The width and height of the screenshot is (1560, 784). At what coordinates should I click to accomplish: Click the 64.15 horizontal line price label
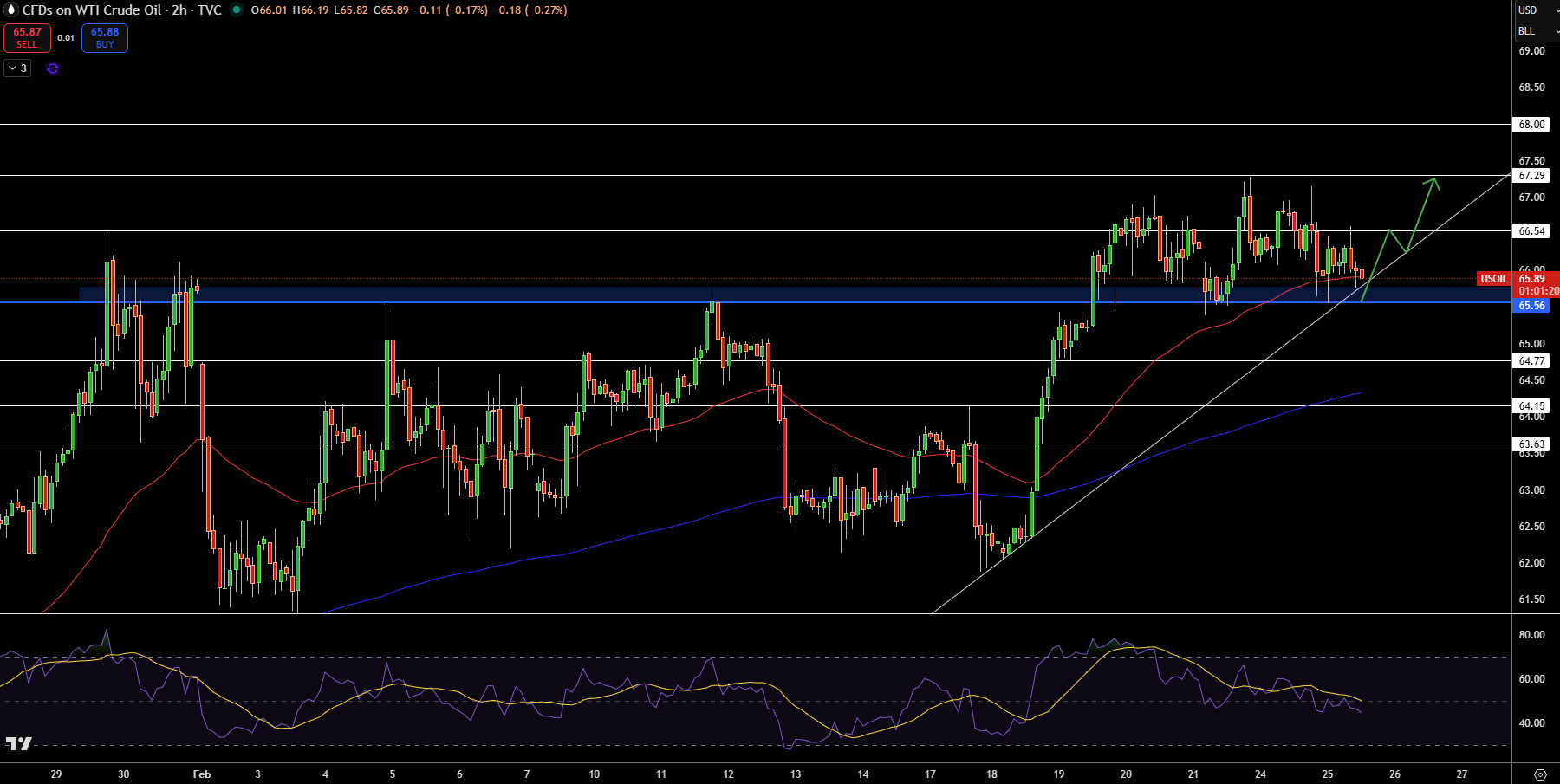[1531, 406]
